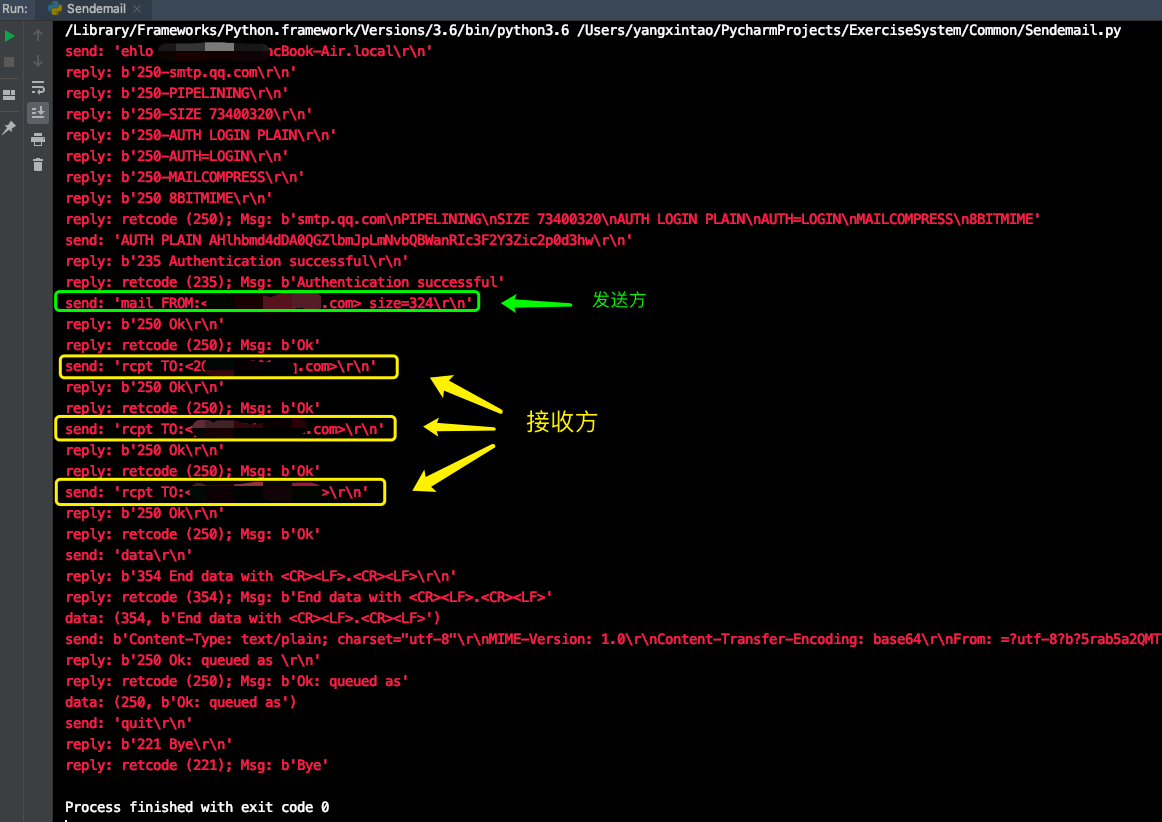
Task: Click the Python logo on the Sendemail tab
Action: tap(53, 8)
